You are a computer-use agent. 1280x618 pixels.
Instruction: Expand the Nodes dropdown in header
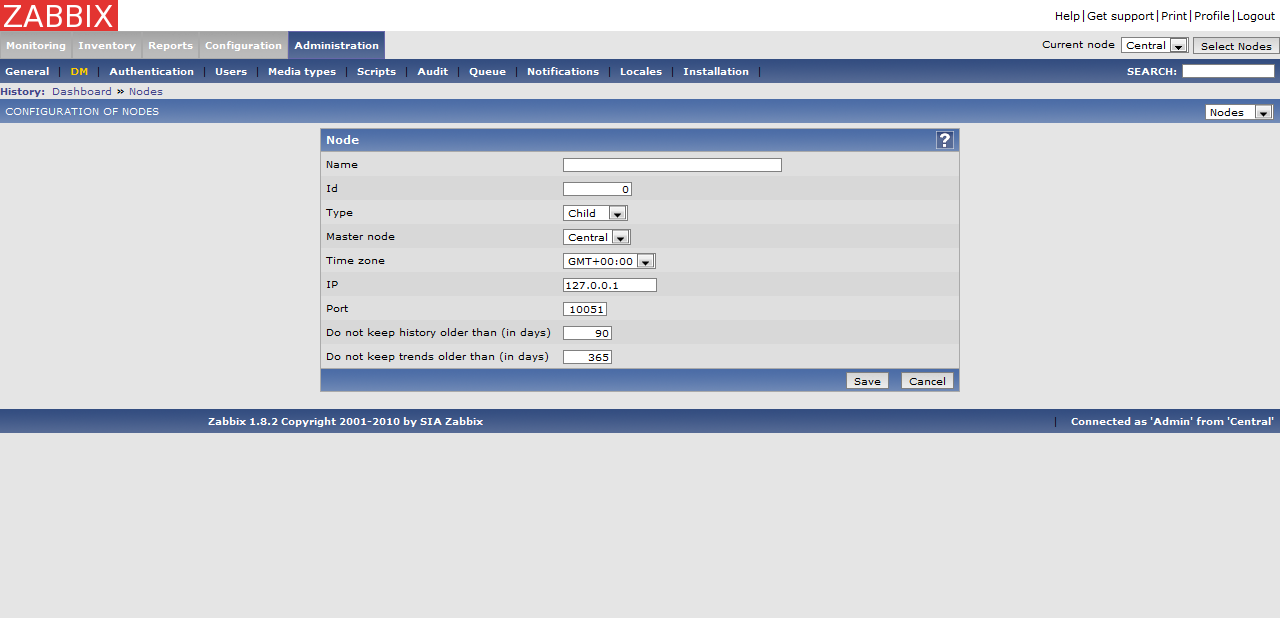[x=1238, y=112]
